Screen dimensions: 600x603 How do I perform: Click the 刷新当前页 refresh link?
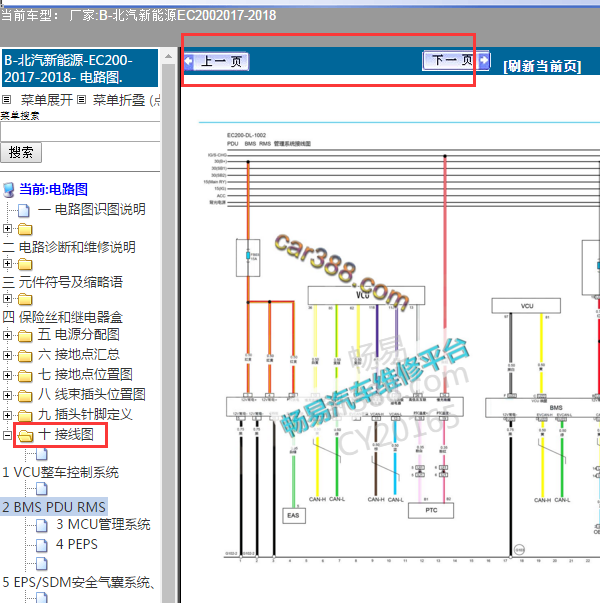pyautogui.click(x=542, y=66)
